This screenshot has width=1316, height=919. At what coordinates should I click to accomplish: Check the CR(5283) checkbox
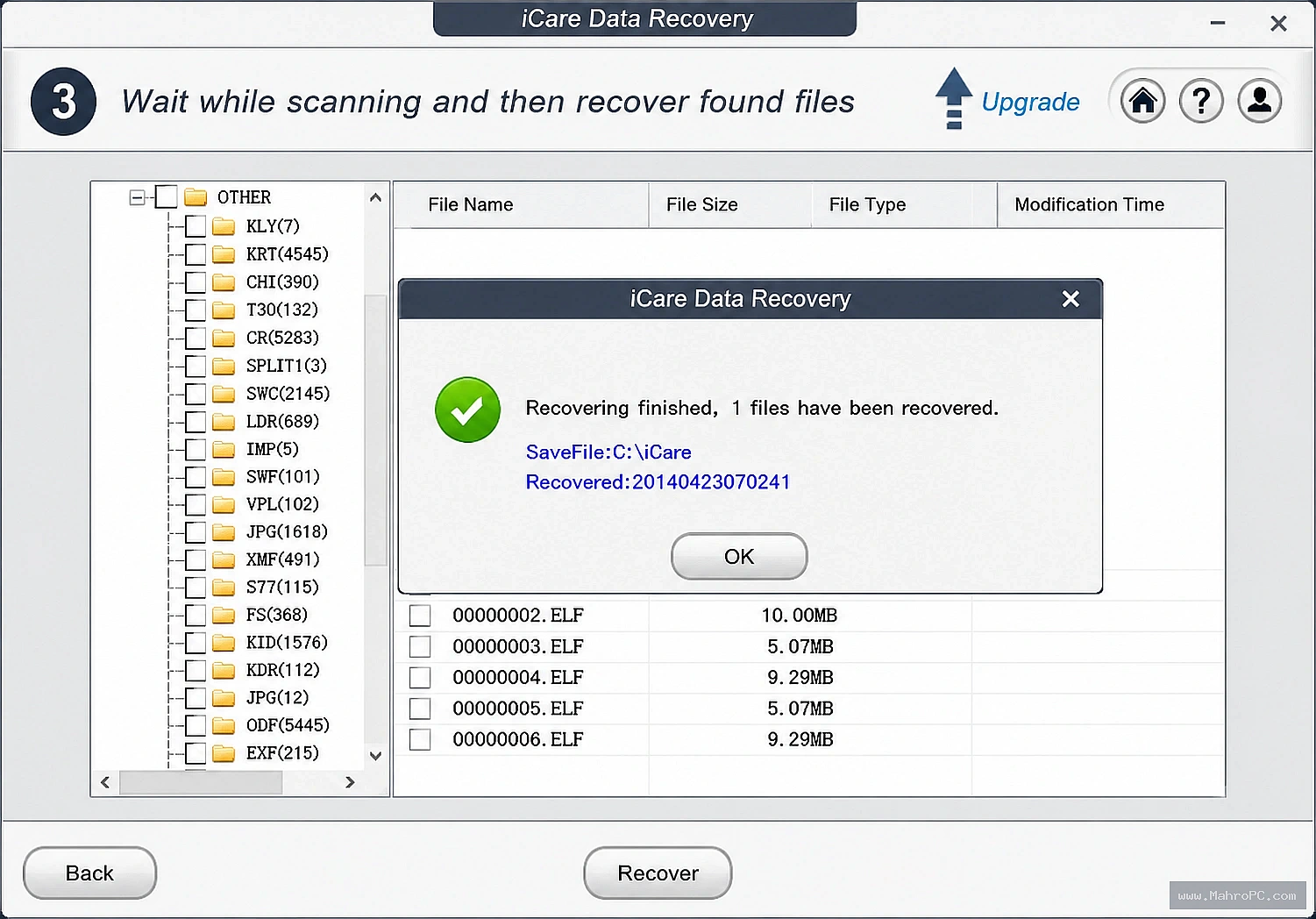point(196,338)
